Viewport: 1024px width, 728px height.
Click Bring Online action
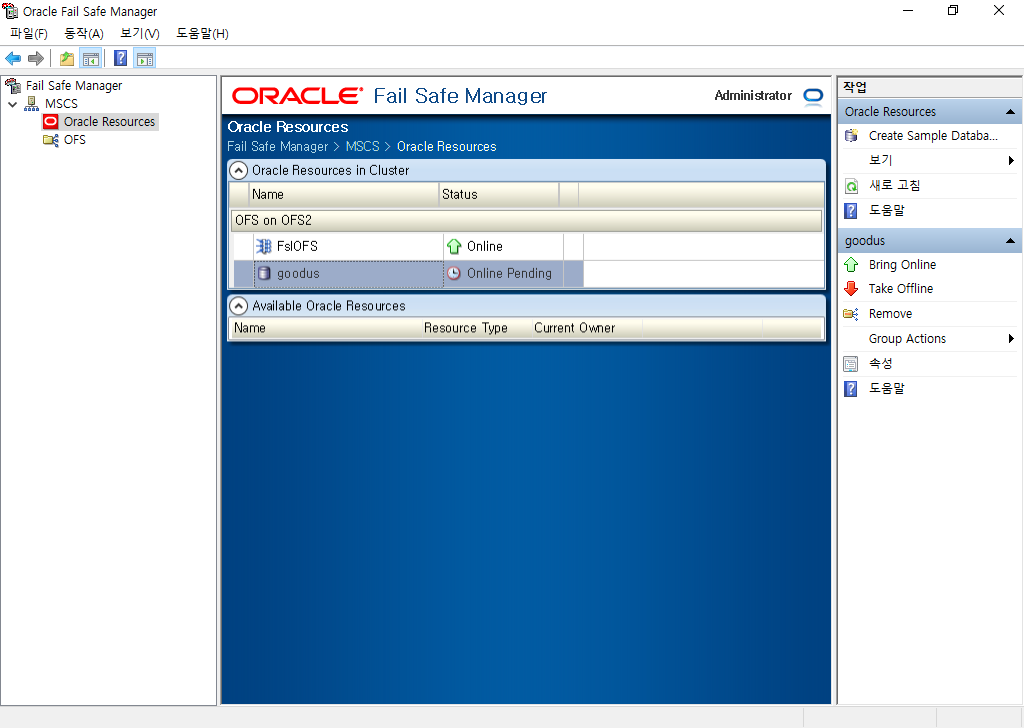click(902, 264)
